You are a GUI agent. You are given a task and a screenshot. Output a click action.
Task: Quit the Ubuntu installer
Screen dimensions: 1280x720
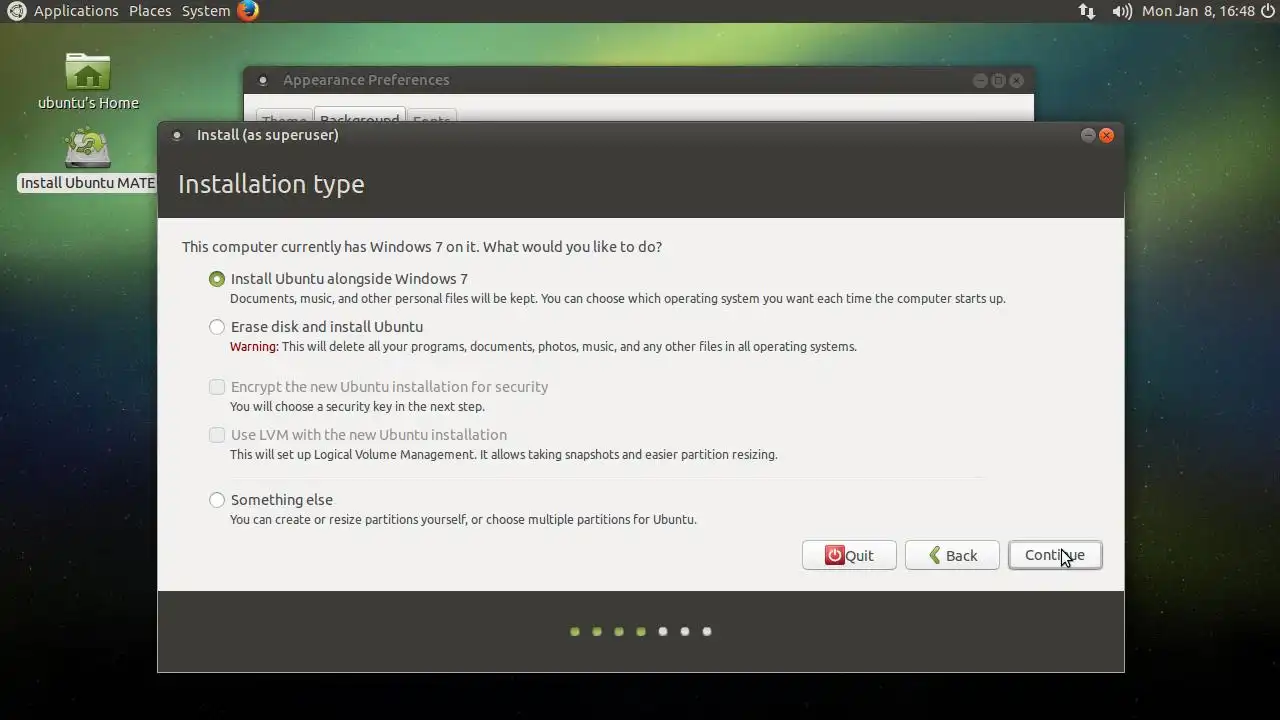(849, 555)
